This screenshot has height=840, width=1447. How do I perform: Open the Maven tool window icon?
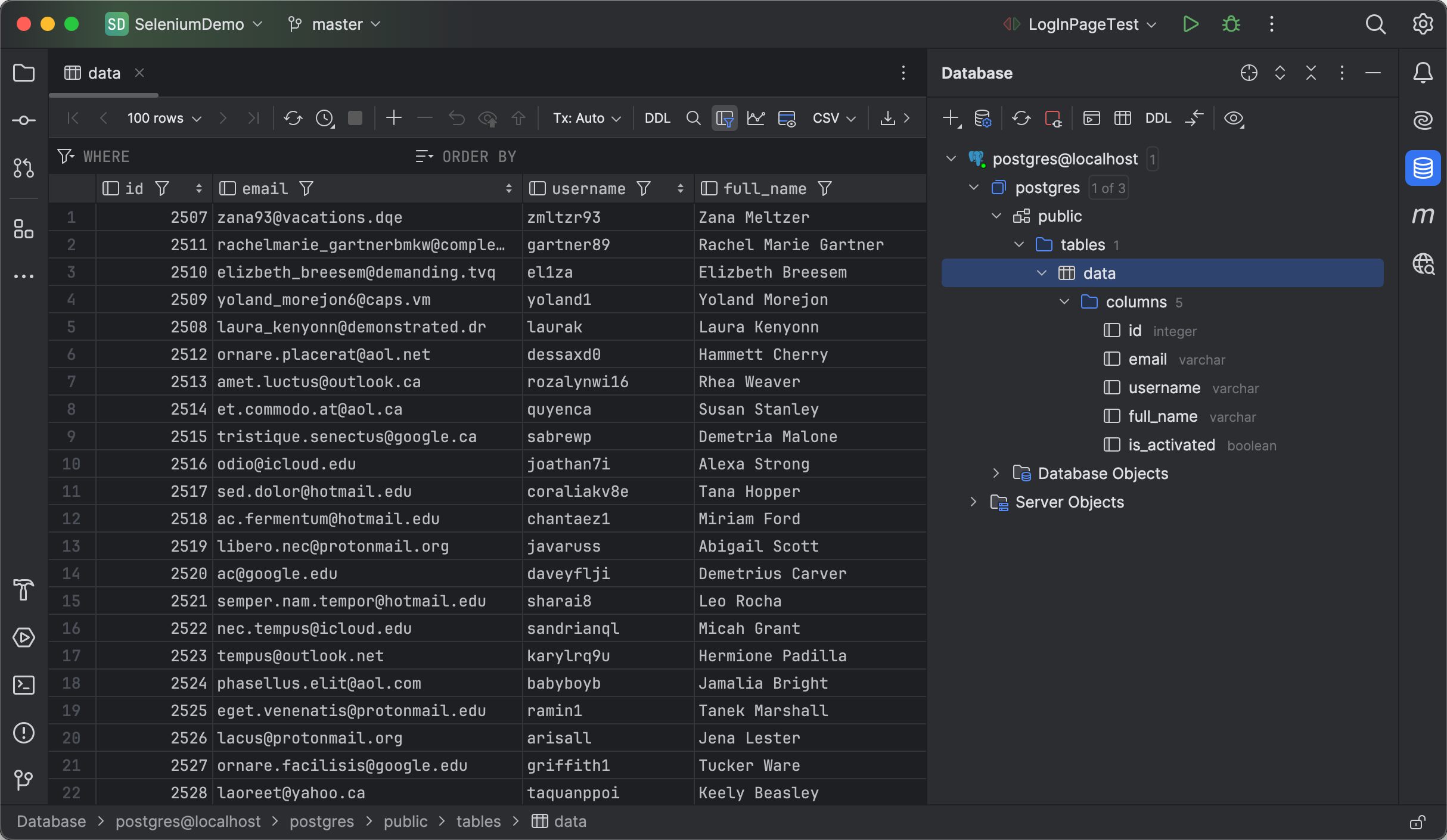point(1423,216)
